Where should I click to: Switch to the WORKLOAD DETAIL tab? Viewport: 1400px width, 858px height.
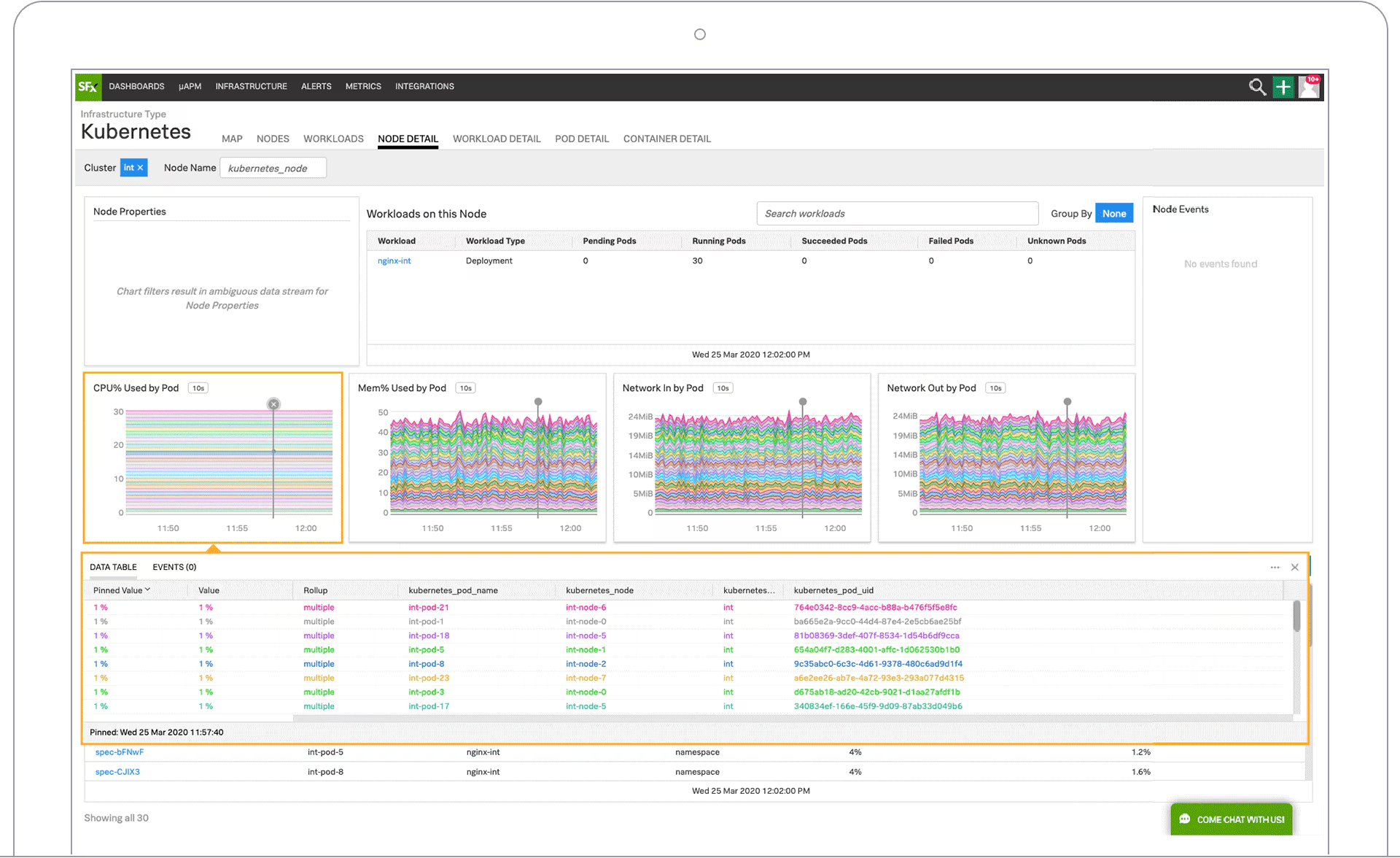click(x=497, y=139)
